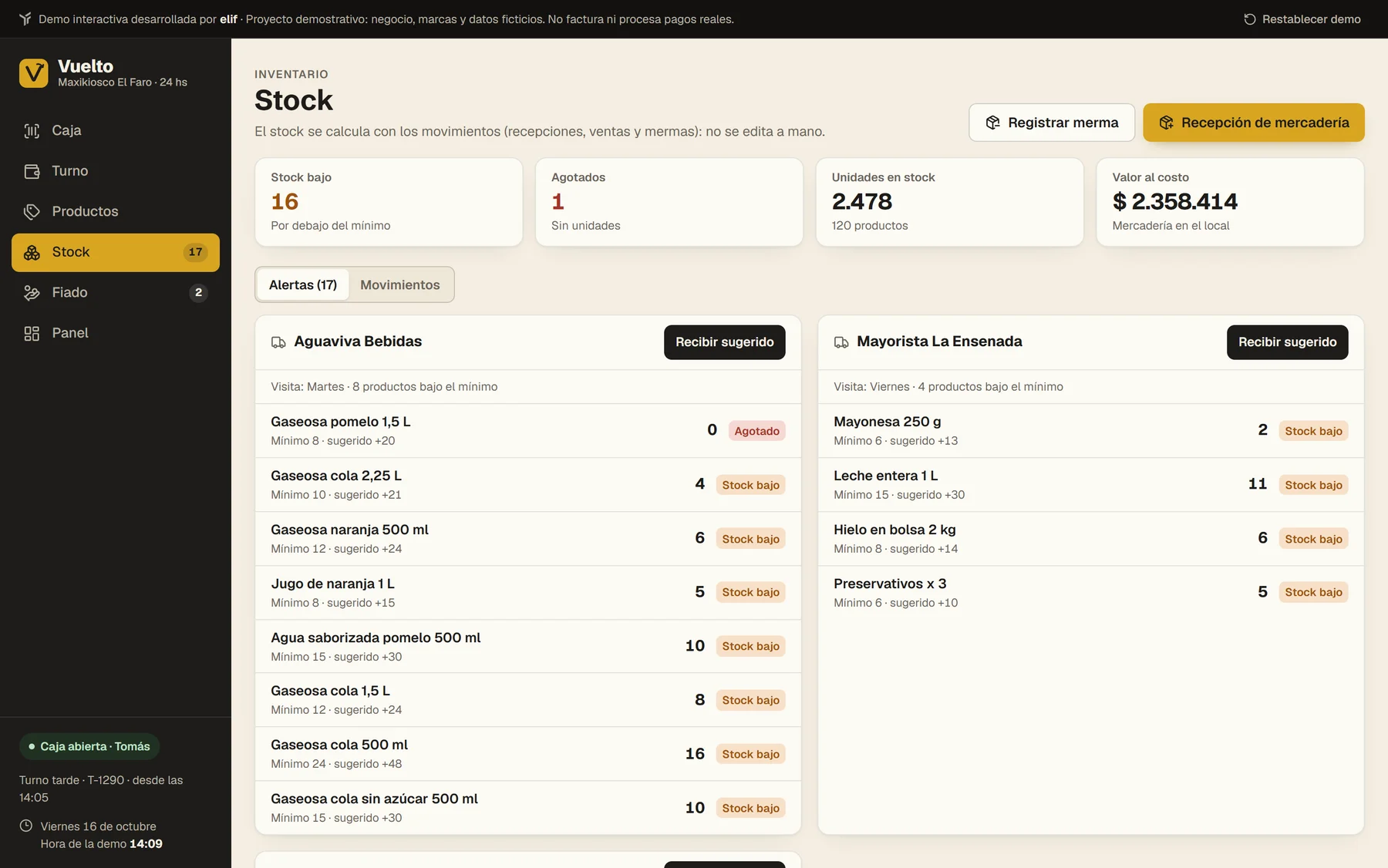This screenshot has height=868, width=1388.
Task: Click the package icon in Recepción de mercadería
Action: tap(1166, 123)
